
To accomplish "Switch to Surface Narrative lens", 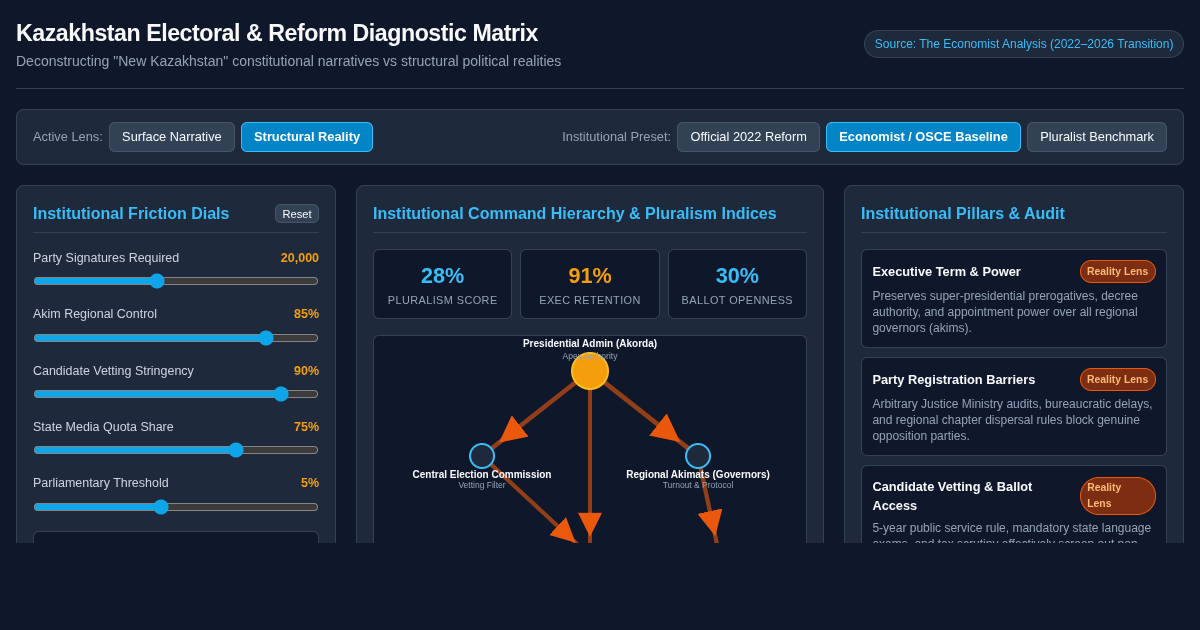I will 172,137.
